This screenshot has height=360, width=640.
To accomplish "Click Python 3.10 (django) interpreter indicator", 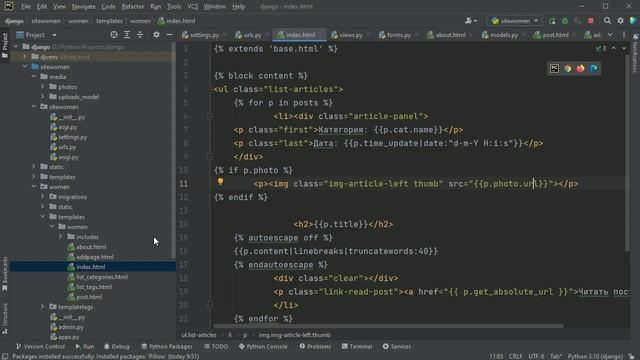I will (x=595, y=356).
